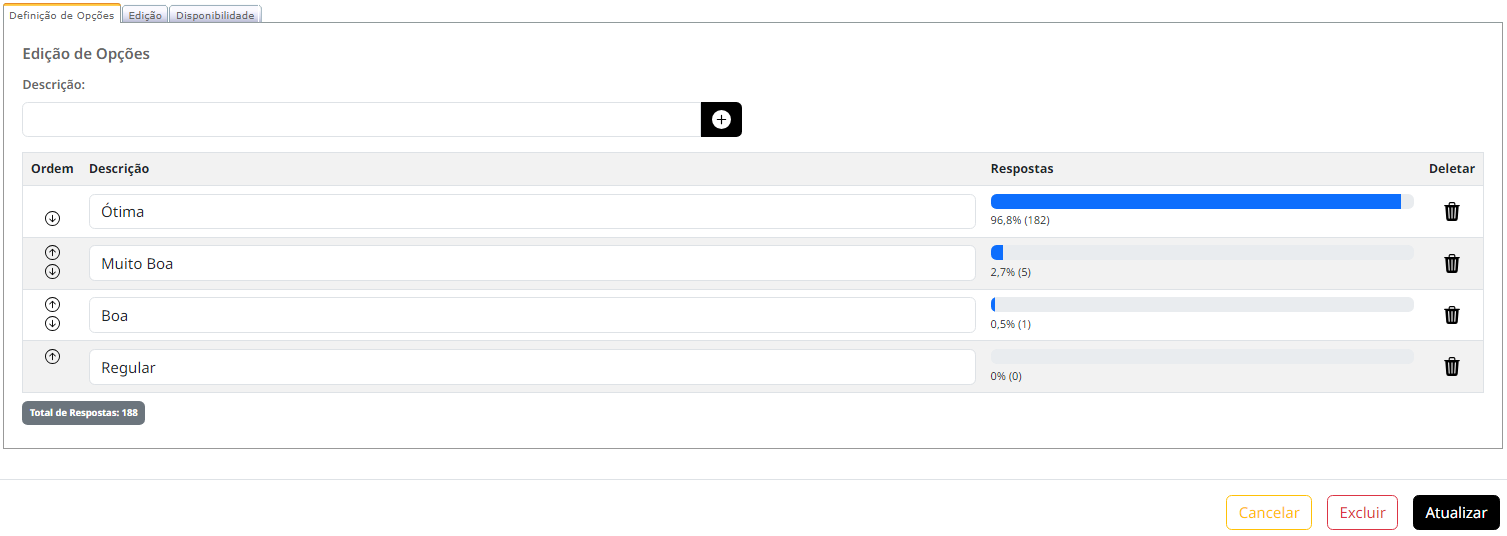
Task: Delete the Muito Boa option
Action: click(1452, 263)
